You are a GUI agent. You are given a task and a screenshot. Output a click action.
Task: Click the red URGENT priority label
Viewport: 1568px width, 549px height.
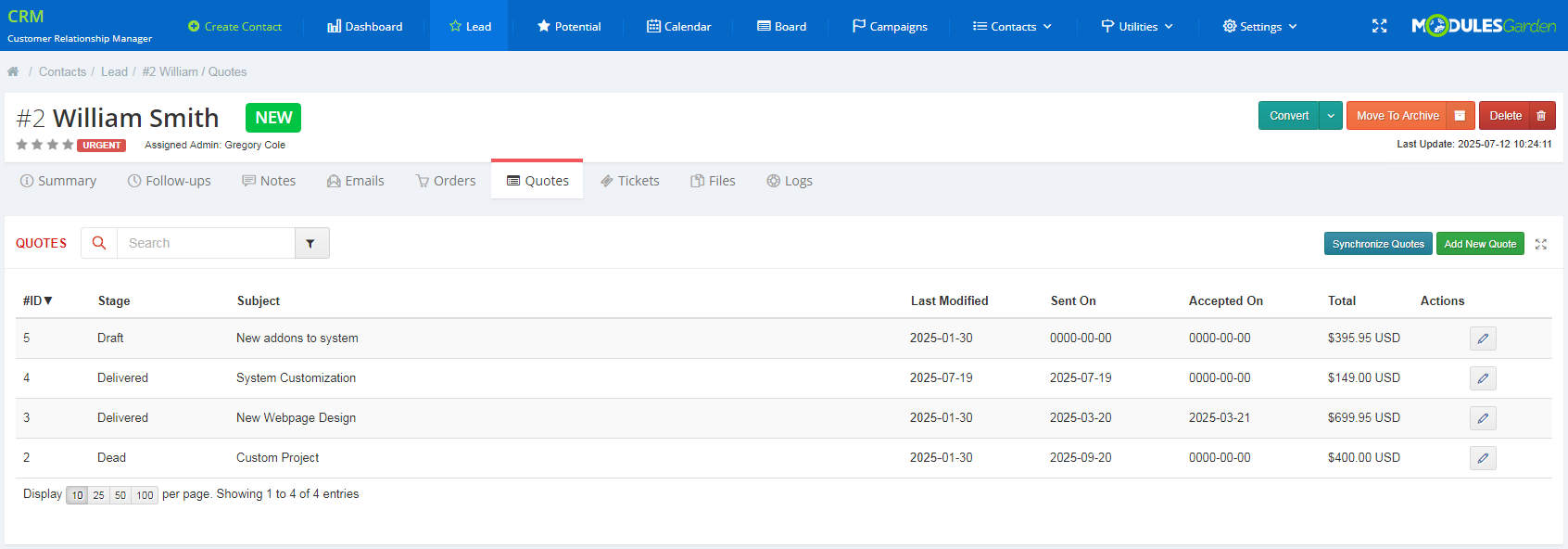pos(101,146)
